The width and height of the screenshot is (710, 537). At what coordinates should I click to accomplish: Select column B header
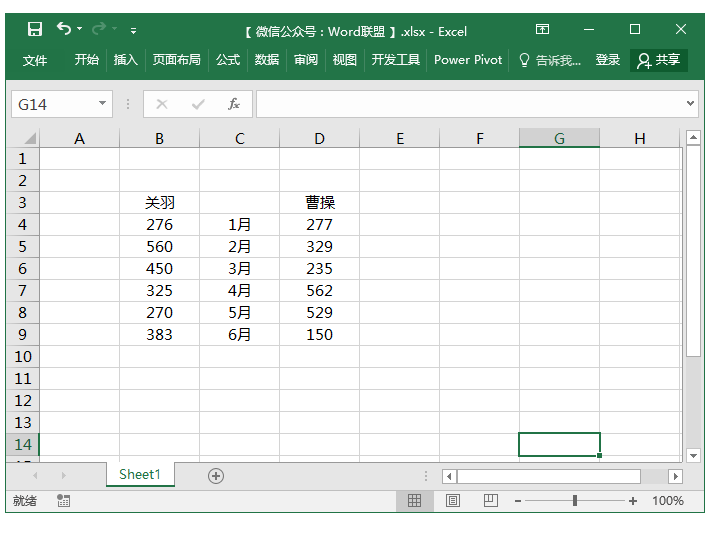[x=159, y=138]
